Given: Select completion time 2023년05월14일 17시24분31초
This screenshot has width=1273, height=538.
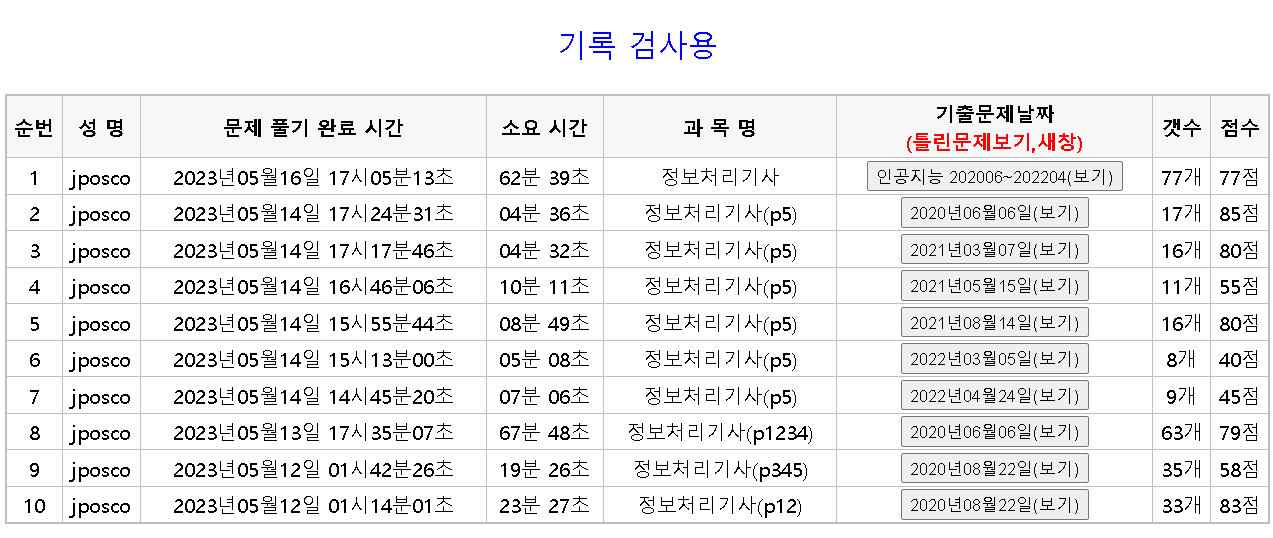Looking at the screenshot, I should pyautogui.click(x=313, y=214).
